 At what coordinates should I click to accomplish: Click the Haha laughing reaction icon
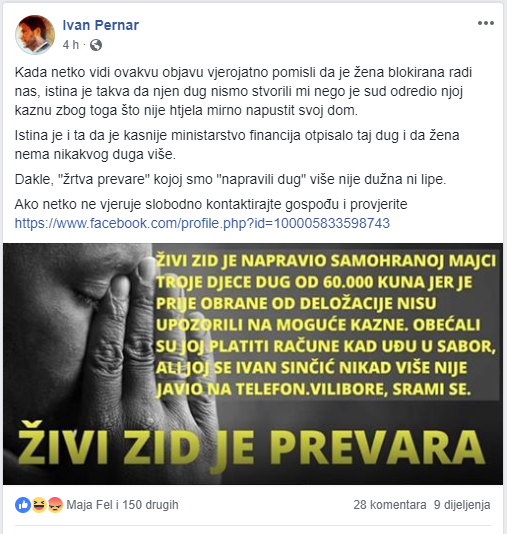[39, 505]
